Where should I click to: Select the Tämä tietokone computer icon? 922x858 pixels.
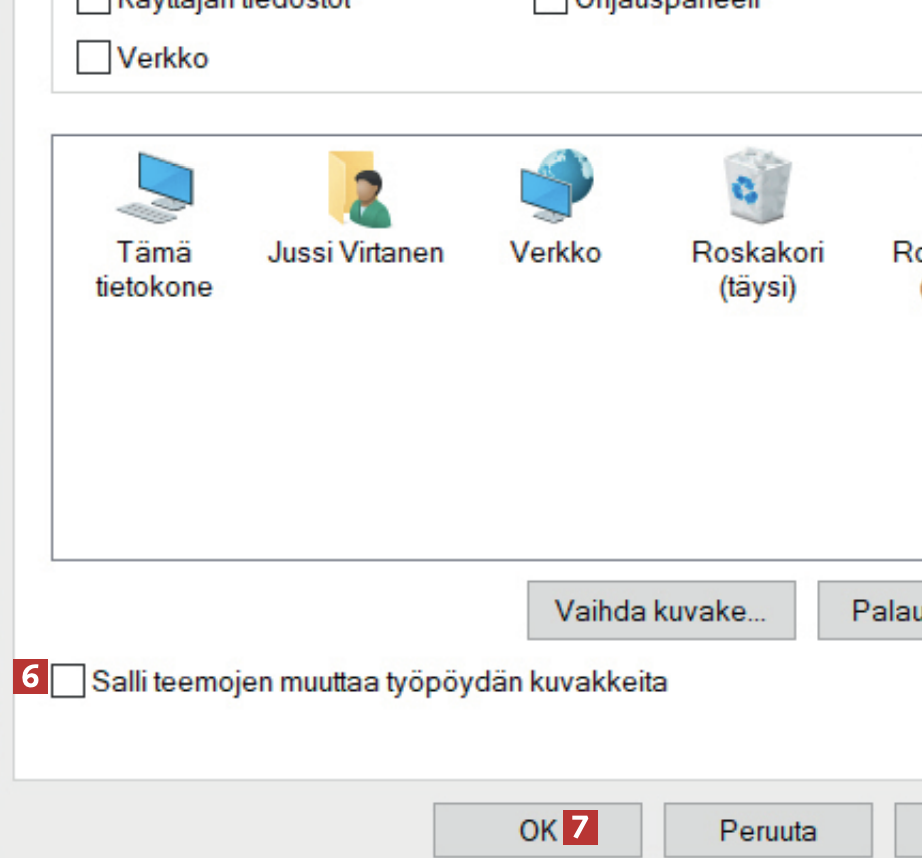pos(155,188)
